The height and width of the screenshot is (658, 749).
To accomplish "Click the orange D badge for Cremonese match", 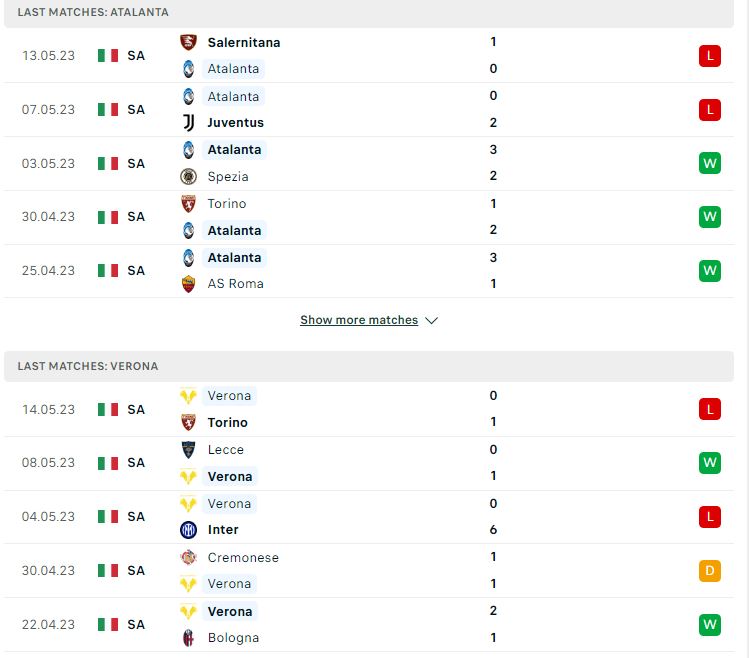I will (709, 571).
